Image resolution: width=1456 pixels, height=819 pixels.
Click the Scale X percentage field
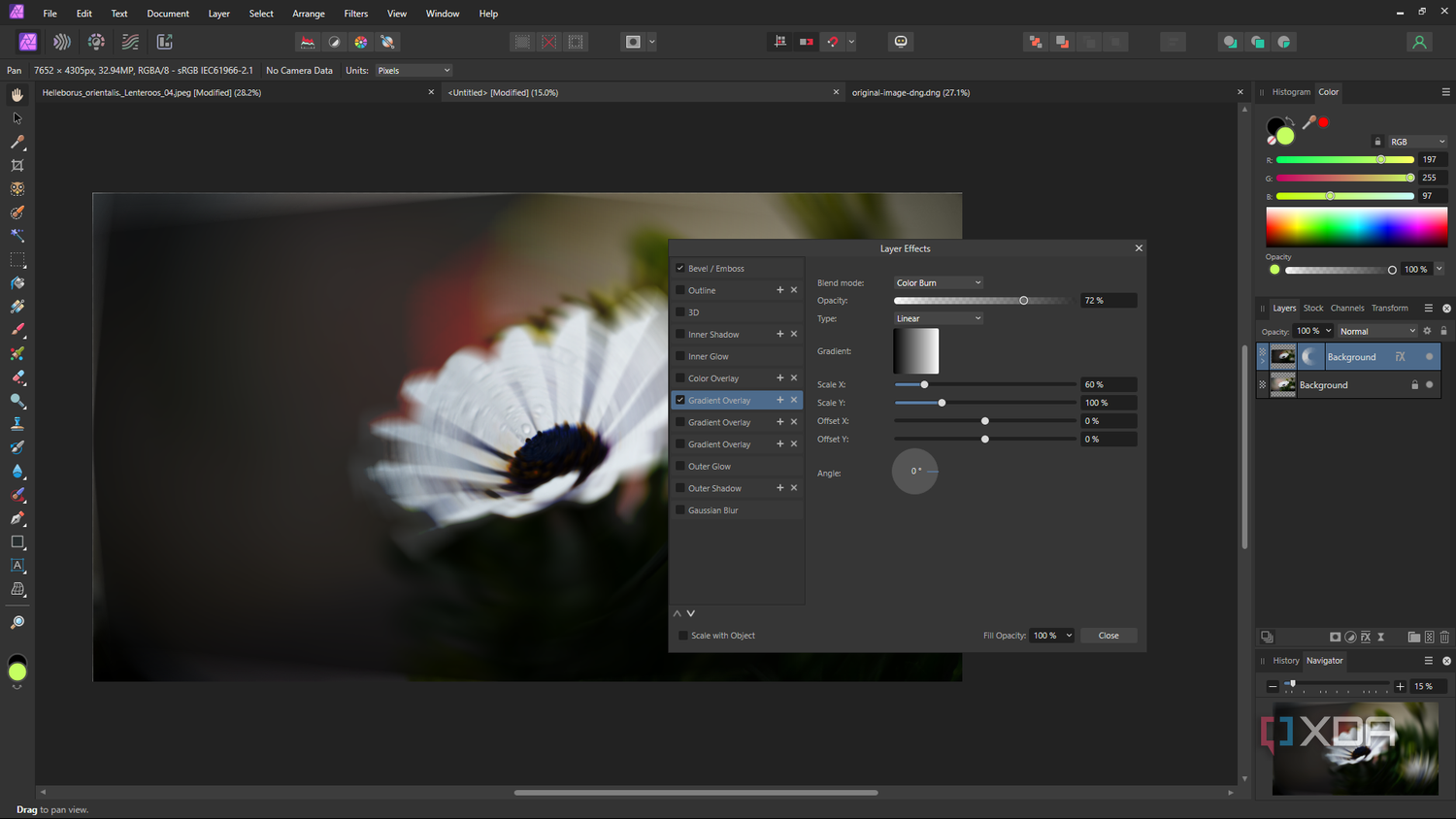[x=1109, y=384]
